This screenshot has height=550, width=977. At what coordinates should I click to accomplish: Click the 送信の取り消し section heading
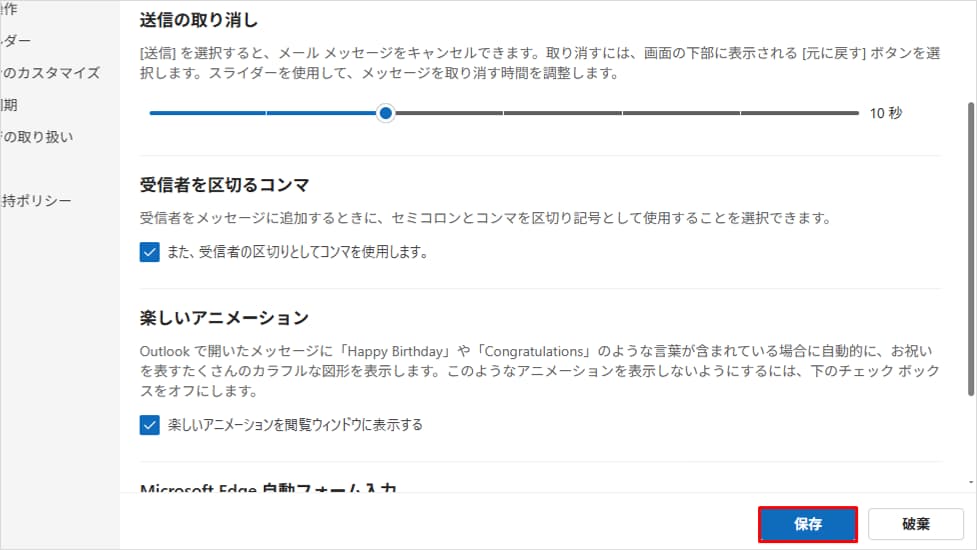(199, 21)
